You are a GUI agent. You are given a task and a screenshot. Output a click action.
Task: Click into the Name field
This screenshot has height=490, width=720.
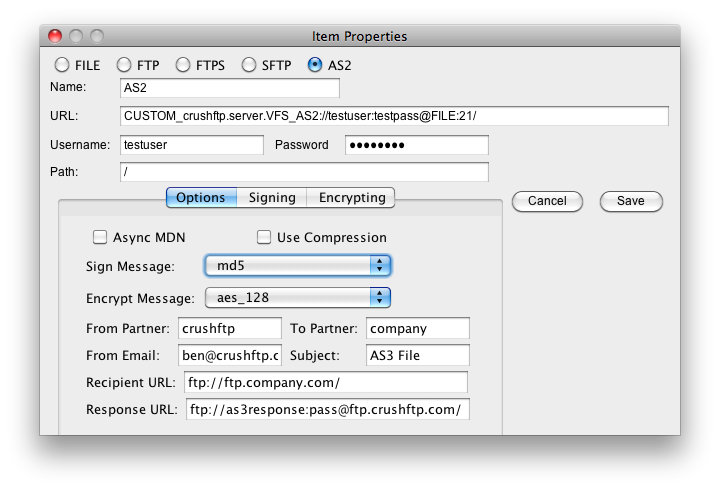pos(230,88)
